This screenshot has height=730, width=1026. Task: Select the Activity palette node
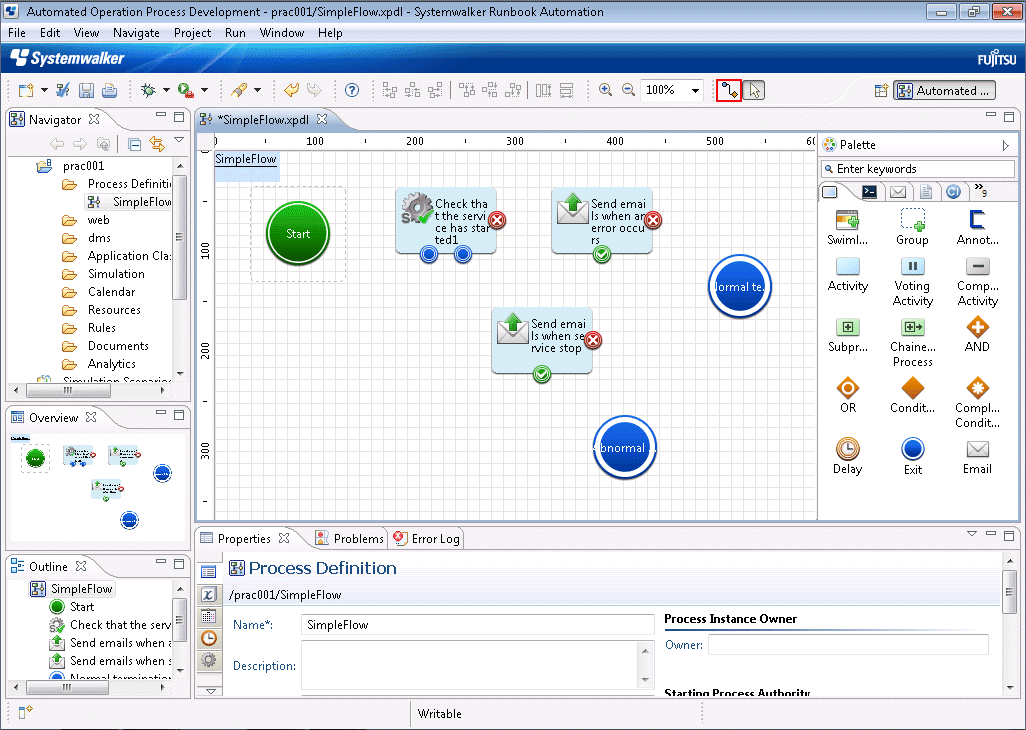tap(847, 275)
